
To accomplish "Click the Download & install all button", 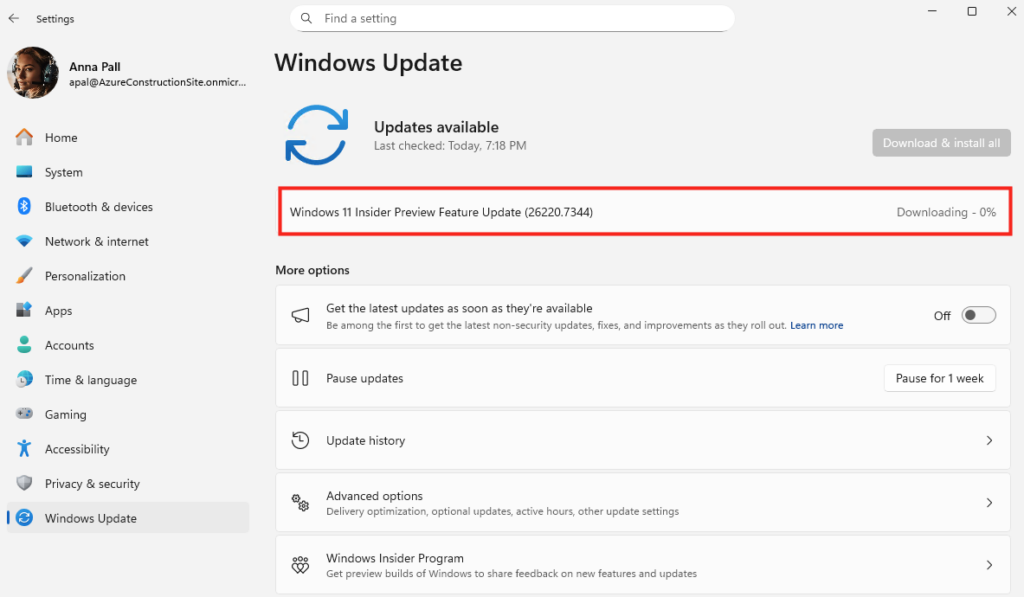I will [941, 143].
